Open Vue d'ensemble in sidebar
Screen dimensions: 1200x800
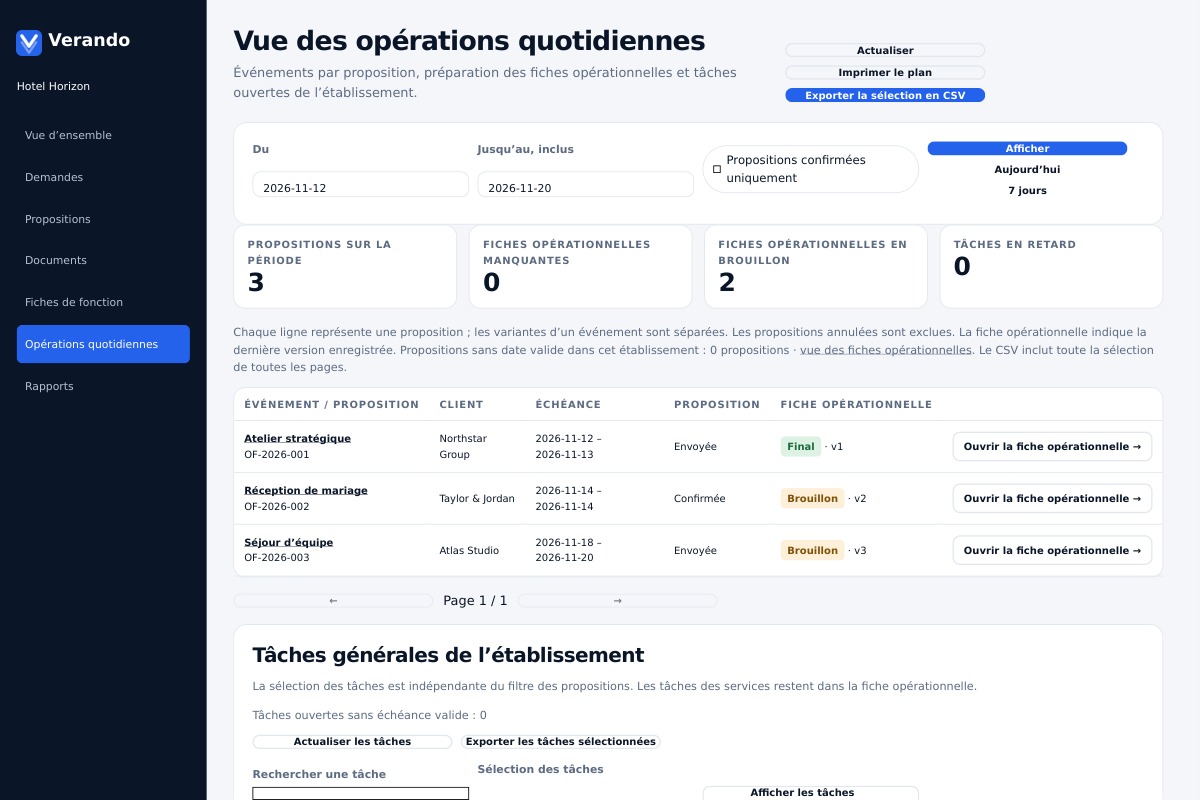pyautogui.click(x=103, y=135)
